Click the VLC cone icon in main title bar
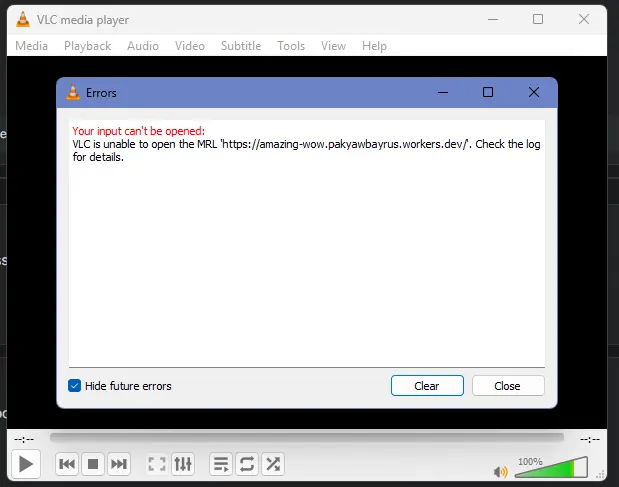 (23, 19)
